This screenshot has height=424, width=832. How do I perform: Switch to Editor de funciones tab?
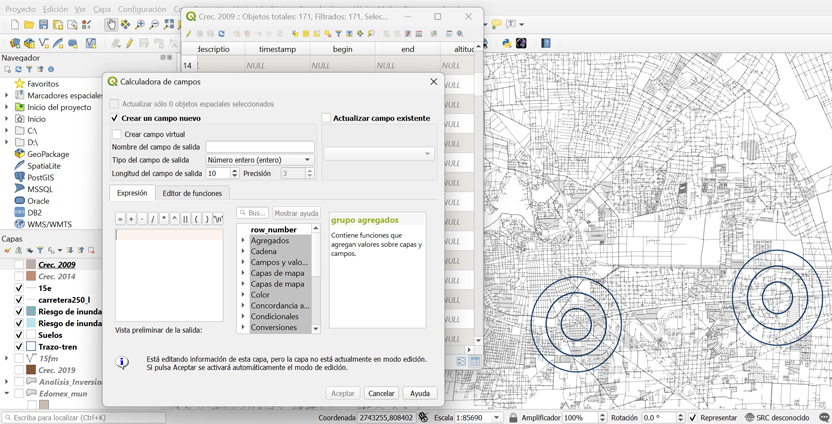point(192,193)
